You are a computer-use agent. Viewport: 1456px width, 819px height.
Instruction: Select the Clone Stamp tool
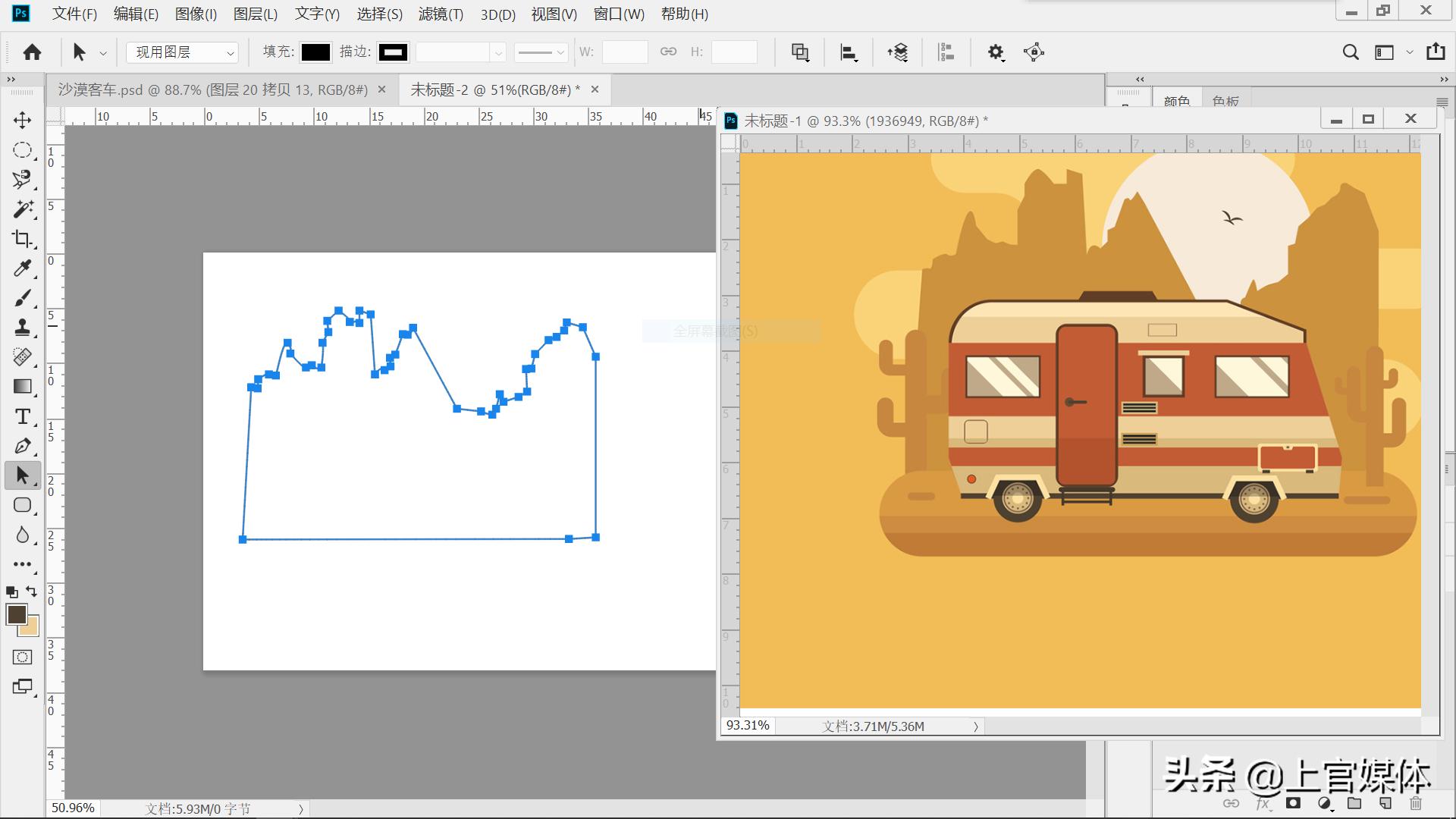pos(22,328)
